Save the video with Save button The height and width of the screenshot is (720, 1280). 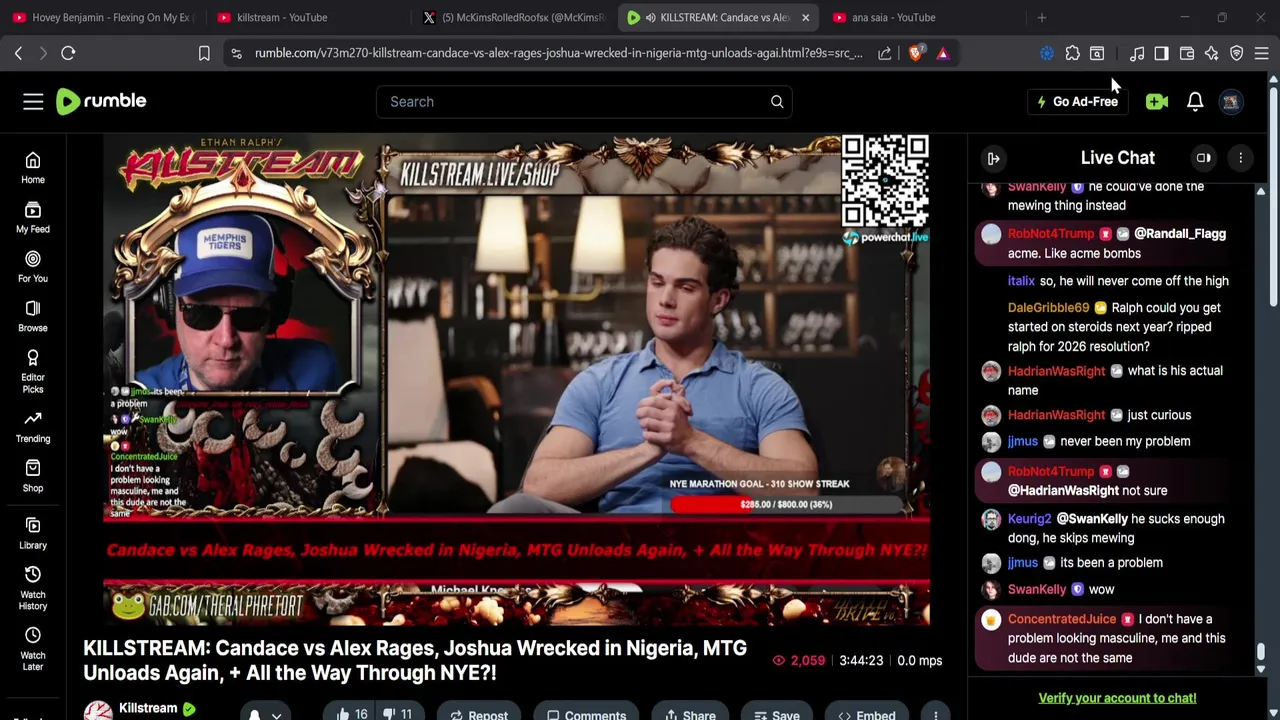776,714
